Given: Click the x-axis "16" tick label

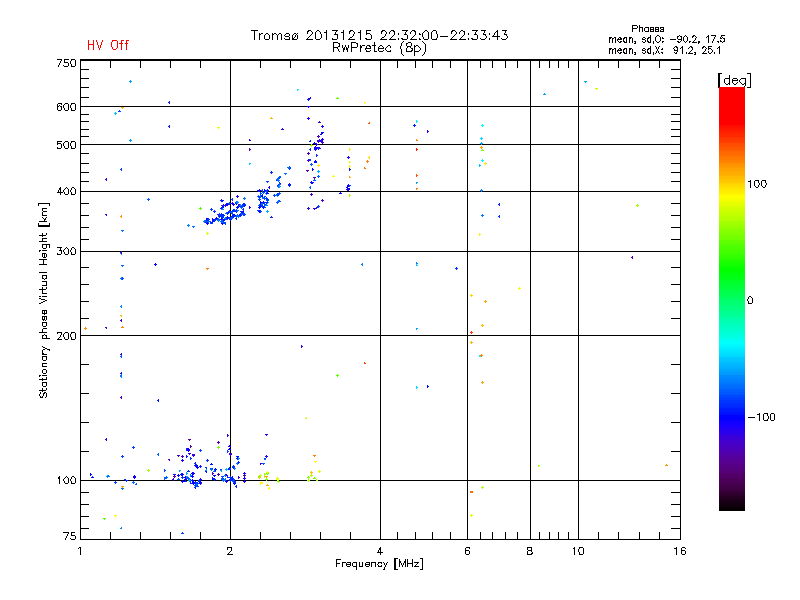Looking at the screenshot, I should point(680,551).
